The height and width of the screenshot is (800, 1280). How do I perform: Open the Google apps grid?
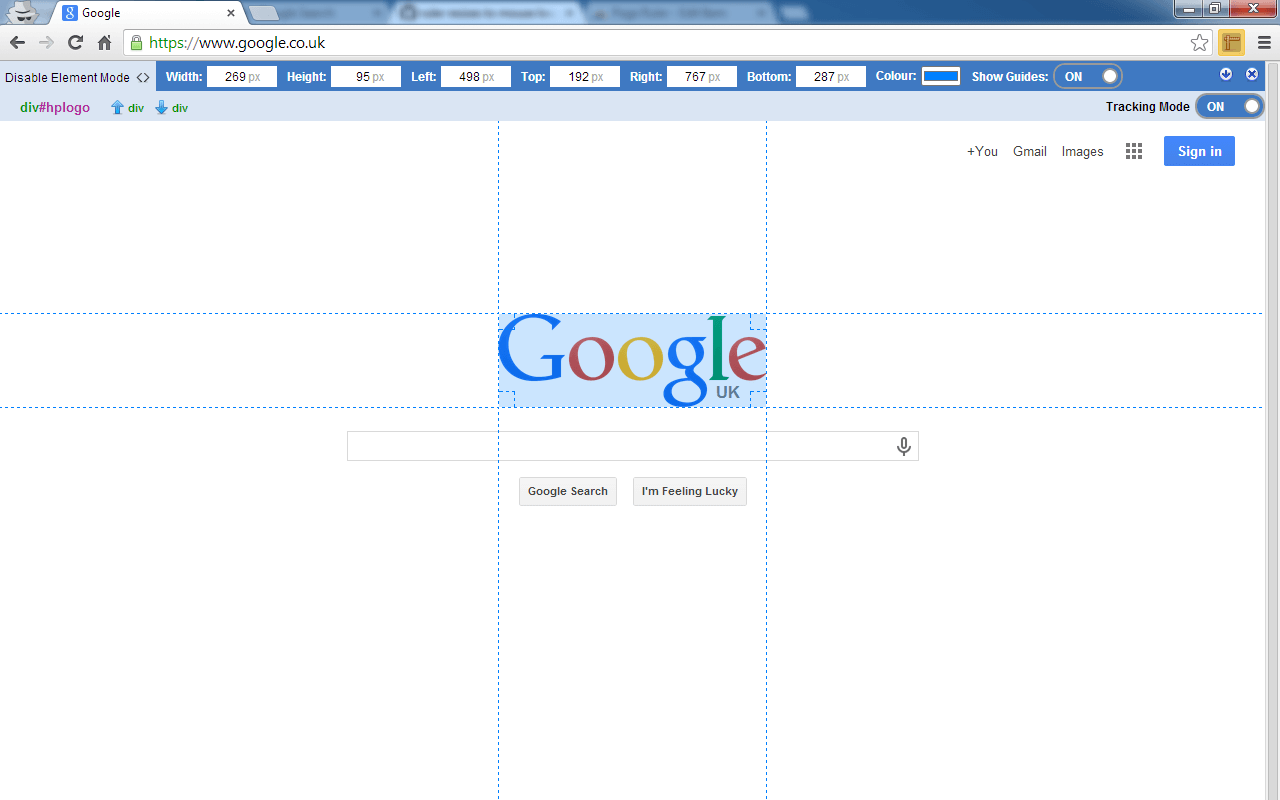[x=1133, y=151]
